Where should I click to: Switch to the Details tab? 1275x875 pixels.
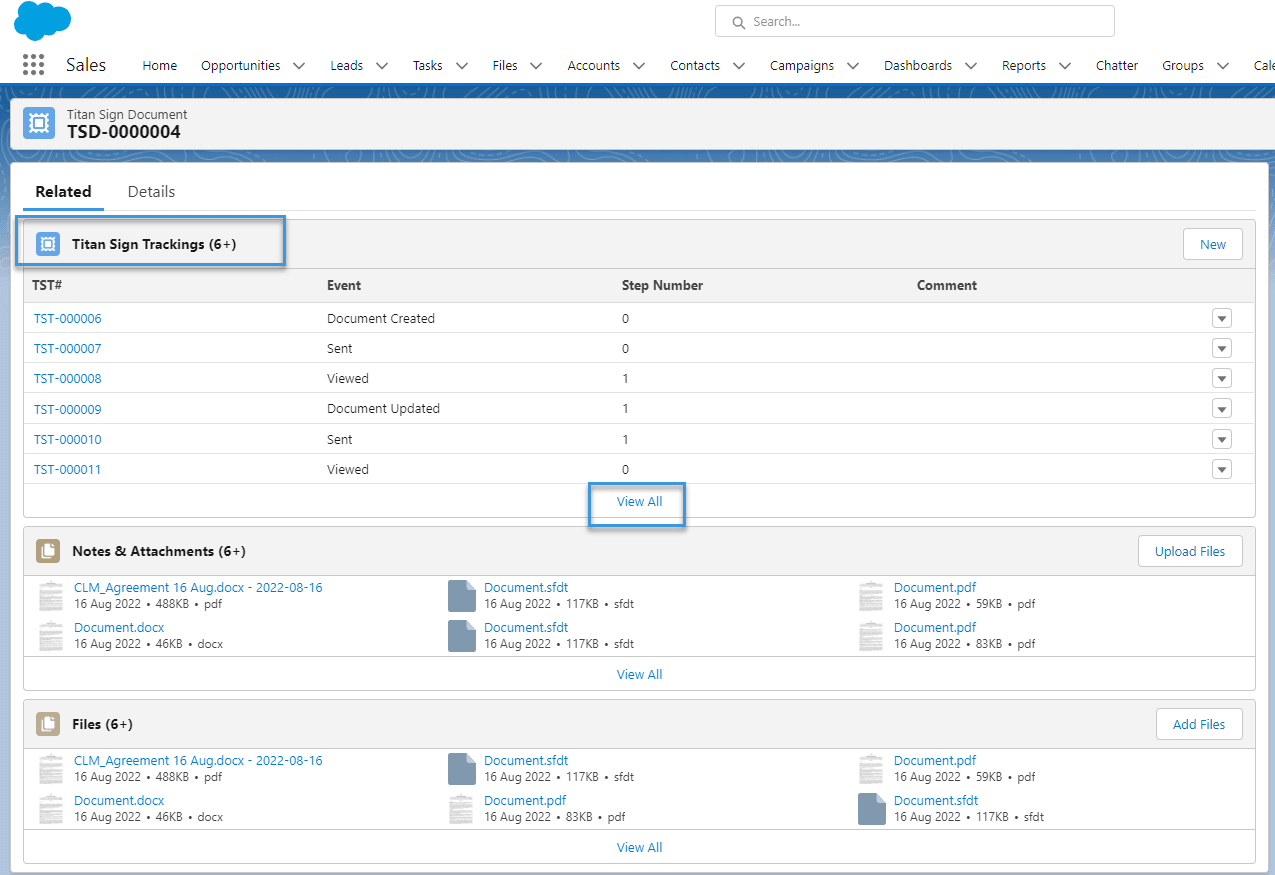151,192
